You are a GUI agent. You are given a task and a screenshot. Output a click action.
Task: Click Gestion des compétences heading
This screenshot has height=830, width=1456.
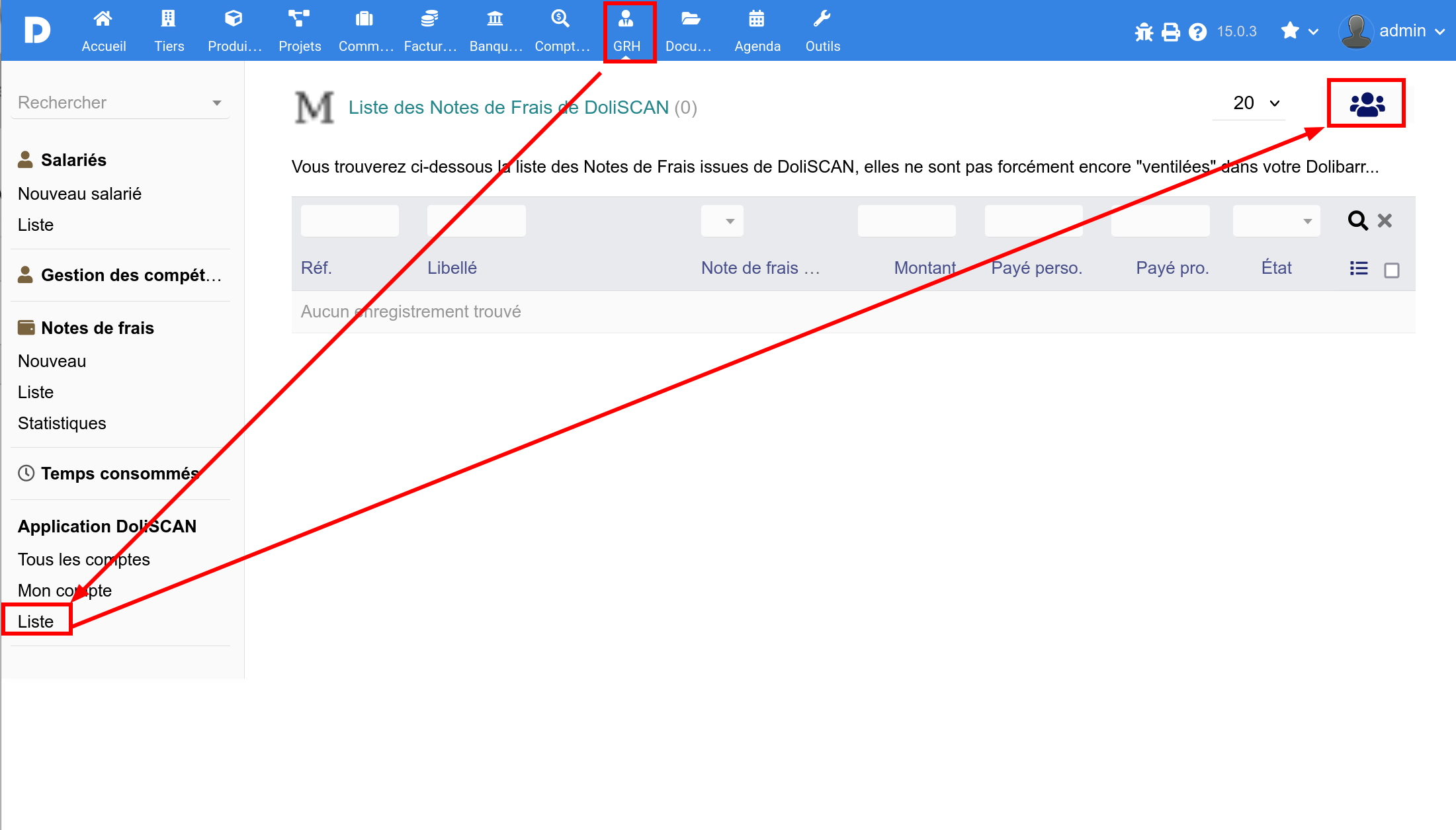[x=131, y=275]
